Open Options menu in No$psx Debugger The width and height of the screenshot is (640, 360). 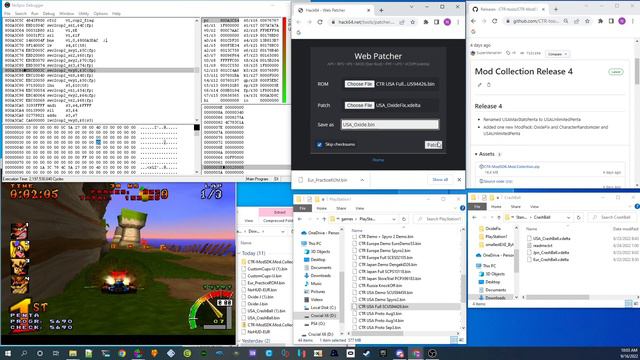pyautogui.click(x=100, y=13)
